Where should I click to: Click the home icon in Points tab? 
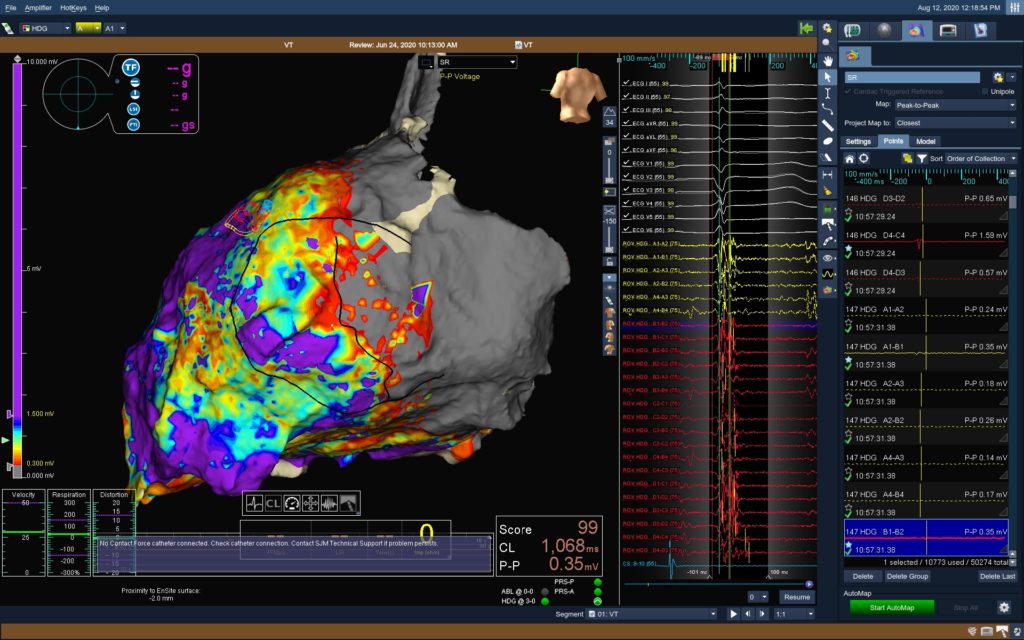click(850, 158)
